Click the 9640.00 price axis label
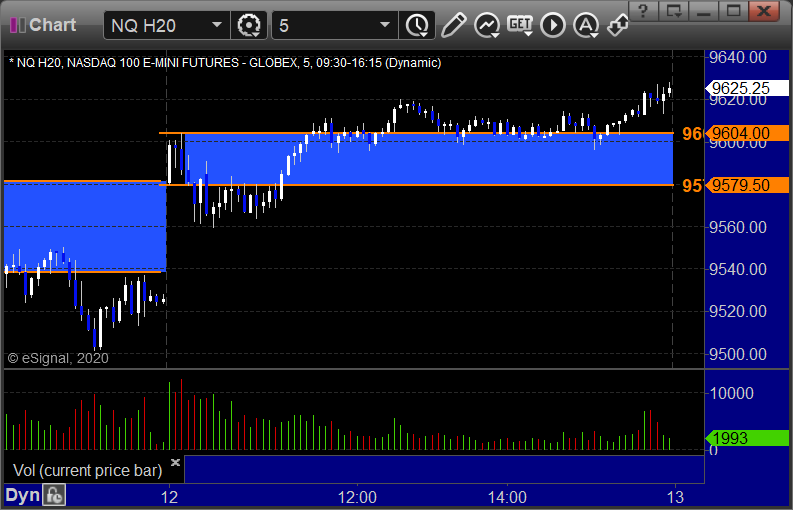This screenshot has width=793, height=510. click(738, 57)
